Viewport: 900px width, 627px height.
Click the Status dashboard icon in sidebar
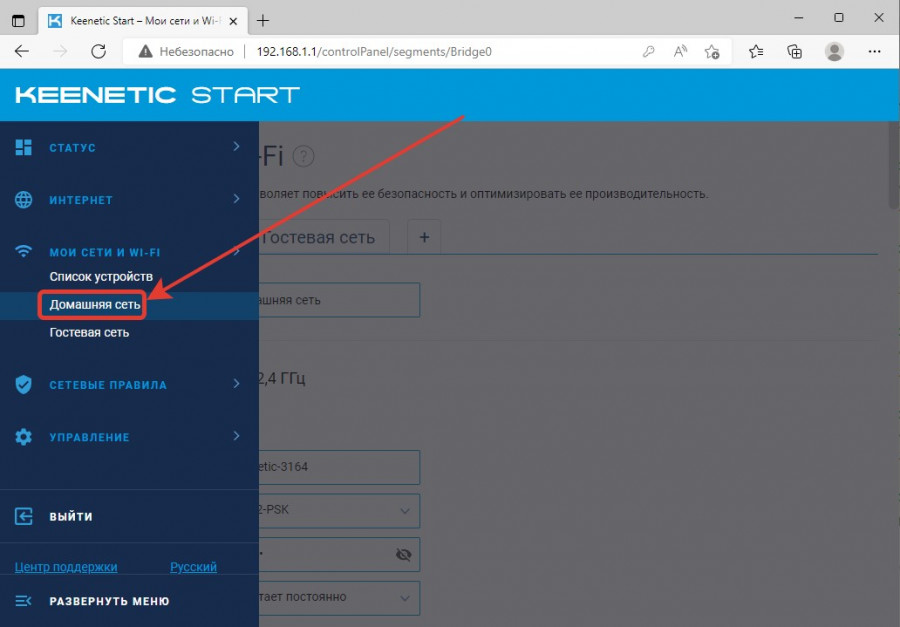coord(24,148)
